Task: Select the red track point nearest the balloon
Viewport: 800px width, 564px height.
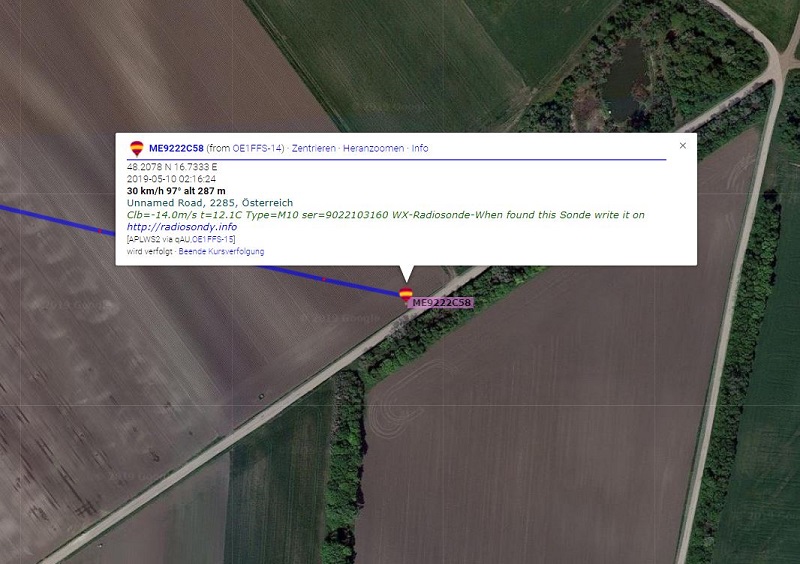Action: click(323, 279)
